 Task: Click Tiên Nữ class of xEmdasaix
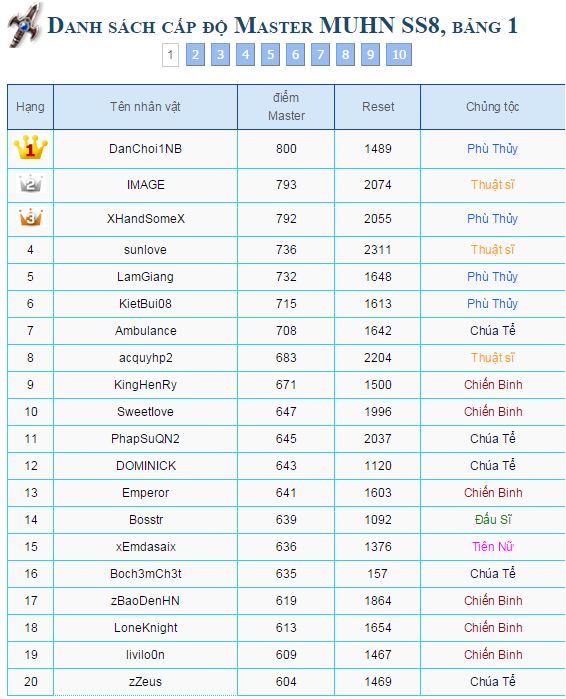(x=492, y=547)
